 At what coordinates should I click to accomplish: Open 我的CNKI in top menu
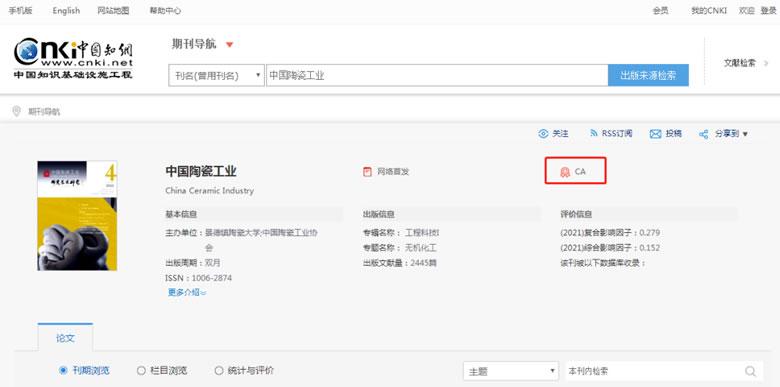point(709,10)
